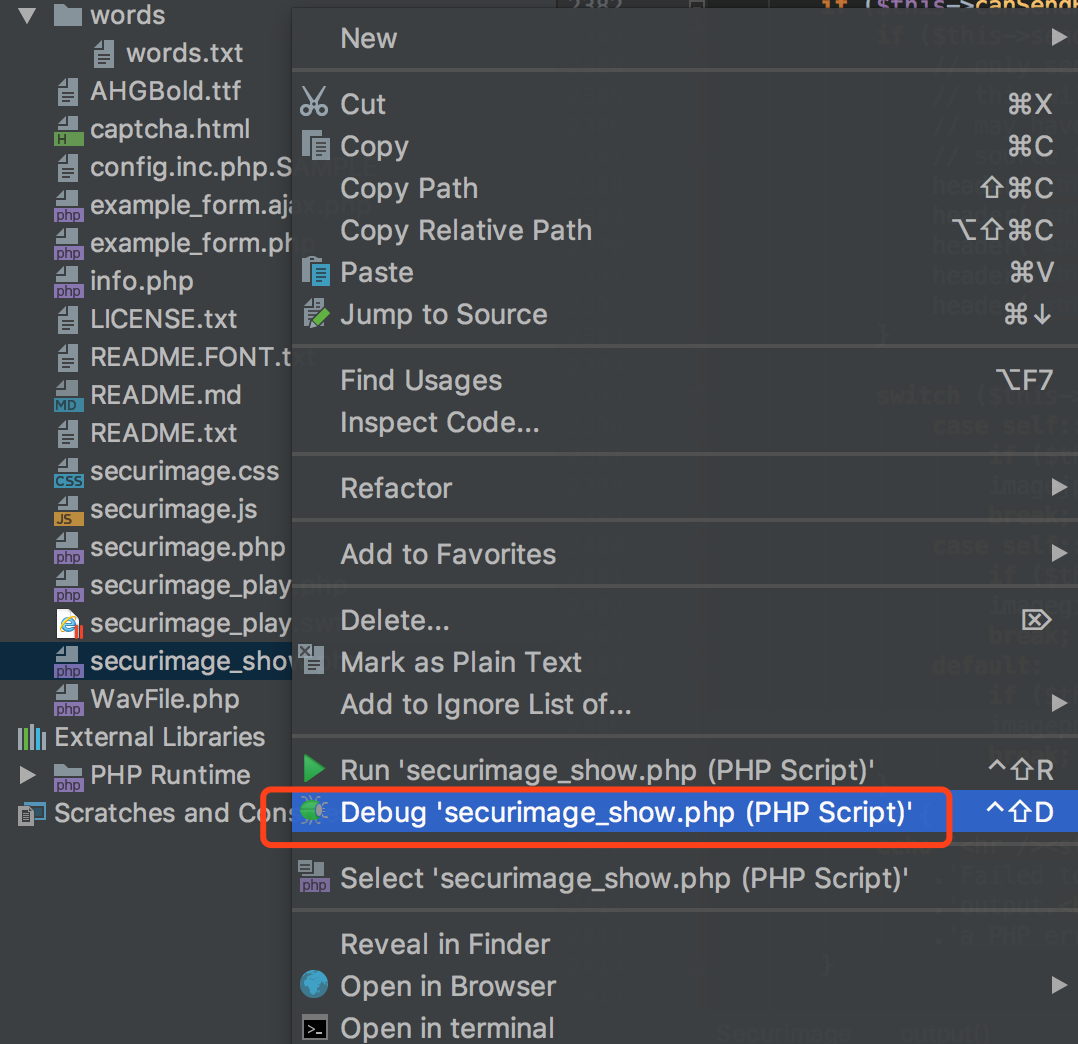1078x1044 pixels.
Task: Click the globe Open in Browser icon
Action: point(314,985)
